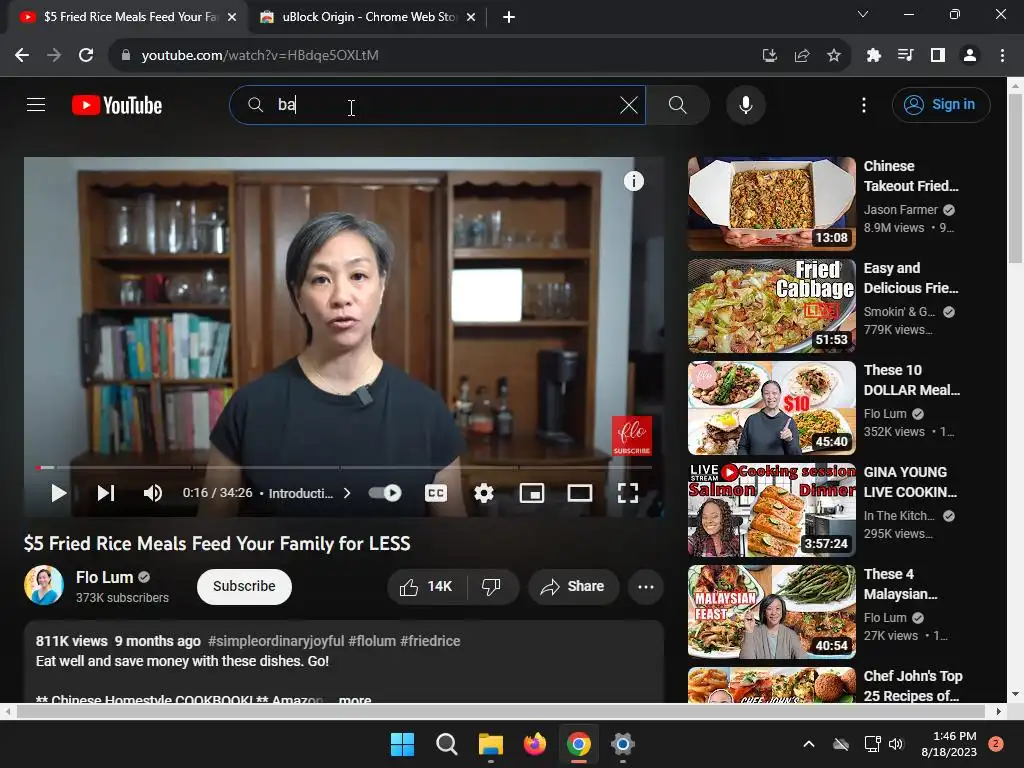Image resolution: width=1024 pixels, height=768 pixels.
Task: Show hidden system tray icons
Action: point(808,744)
